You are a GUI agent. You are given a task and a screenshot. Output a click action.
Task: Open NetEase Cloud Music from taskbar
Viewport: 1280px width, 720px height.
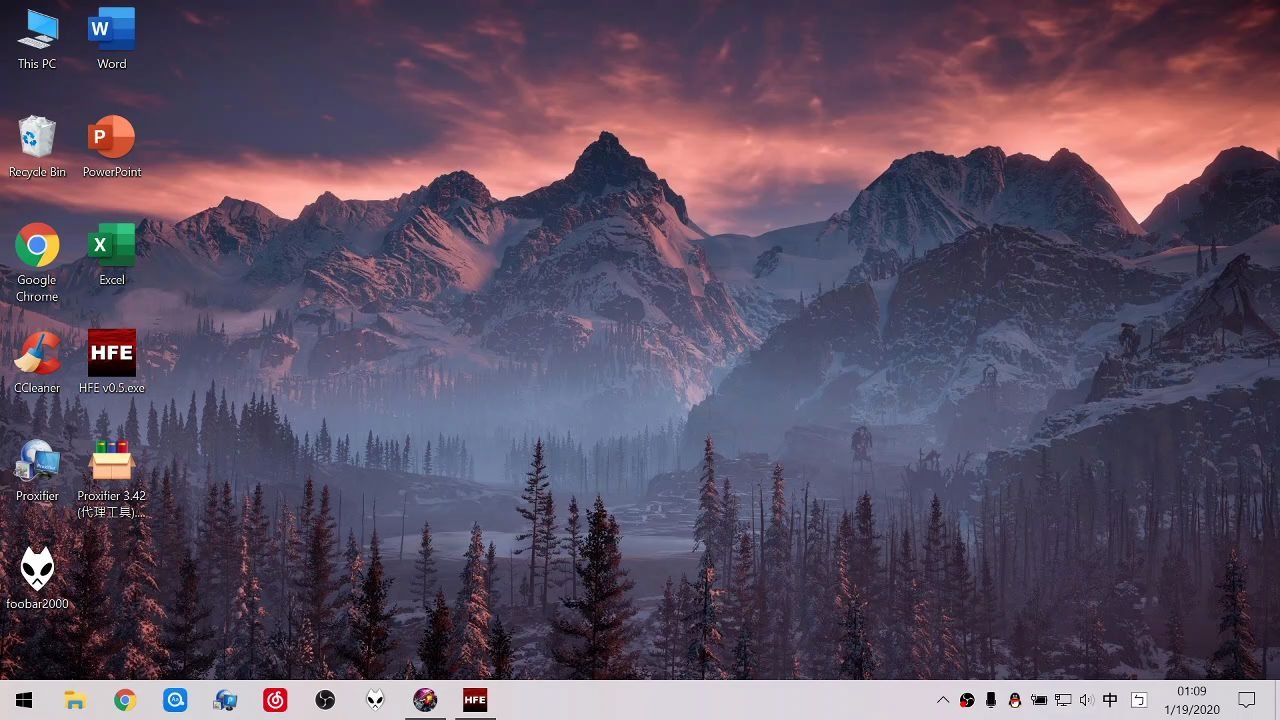coord(275,700)
